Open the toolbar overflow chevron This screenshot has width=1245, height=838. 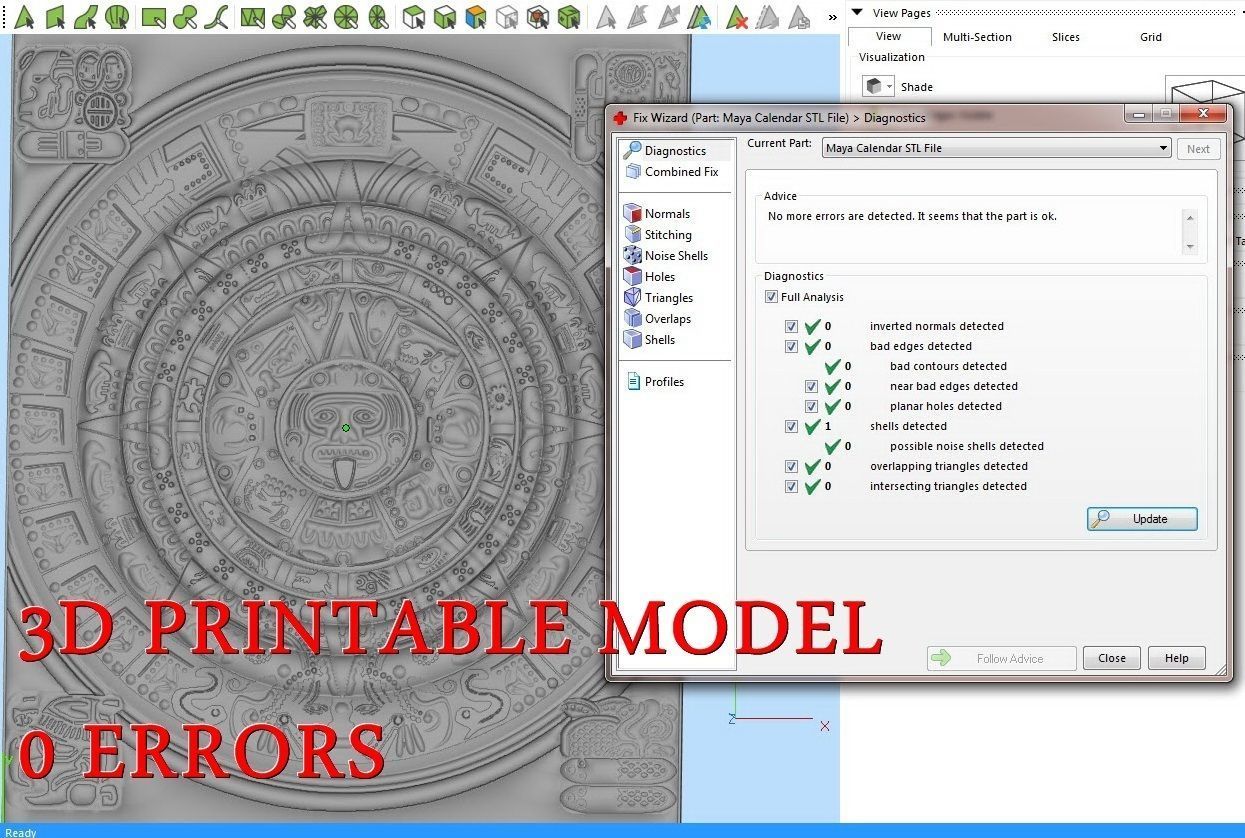832,17
